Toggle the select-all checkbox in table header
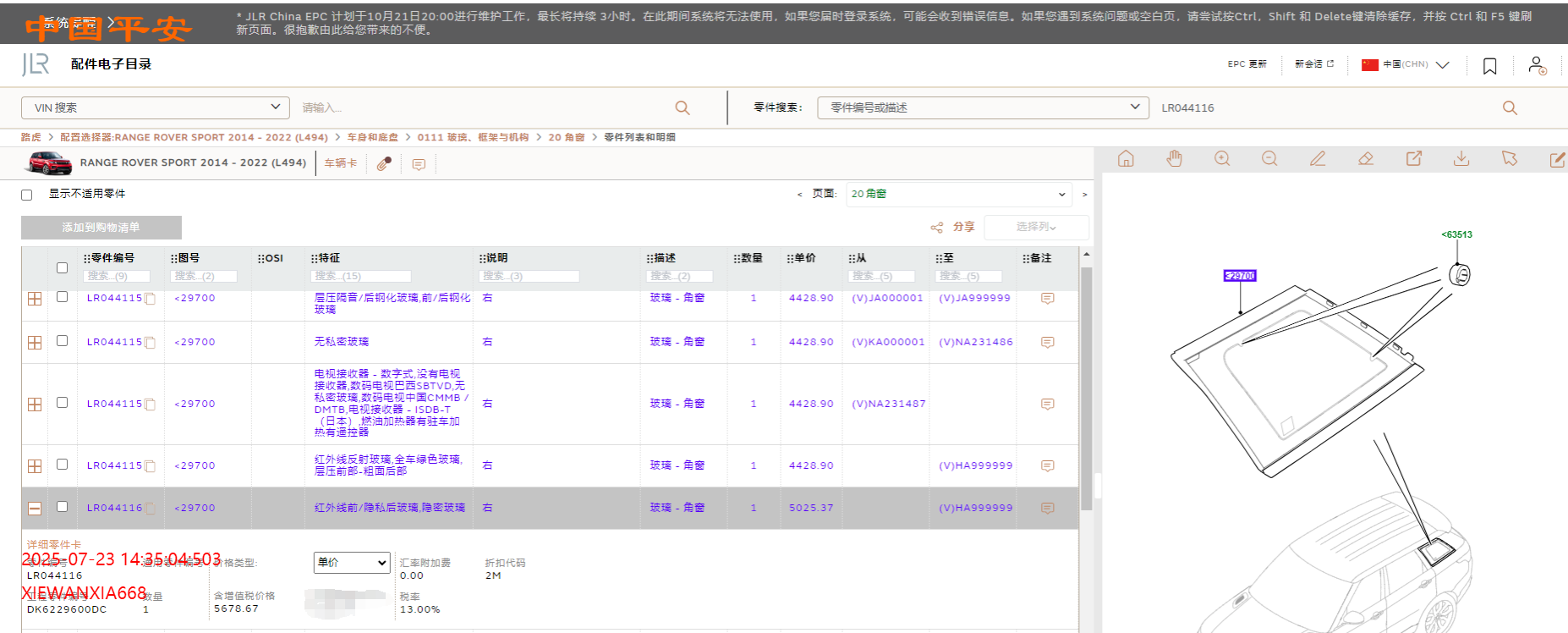This screenshot has height=633, width=1568. pos(62,267)
